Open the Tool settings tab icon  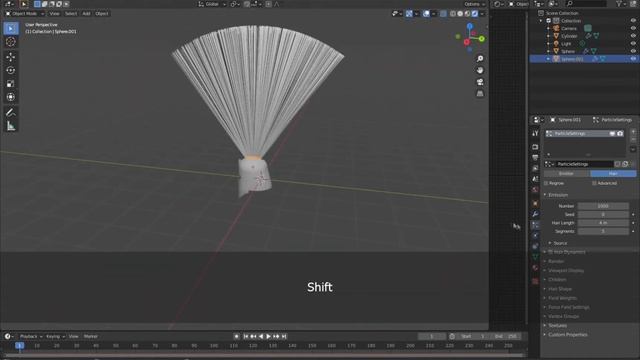[535, 133]
